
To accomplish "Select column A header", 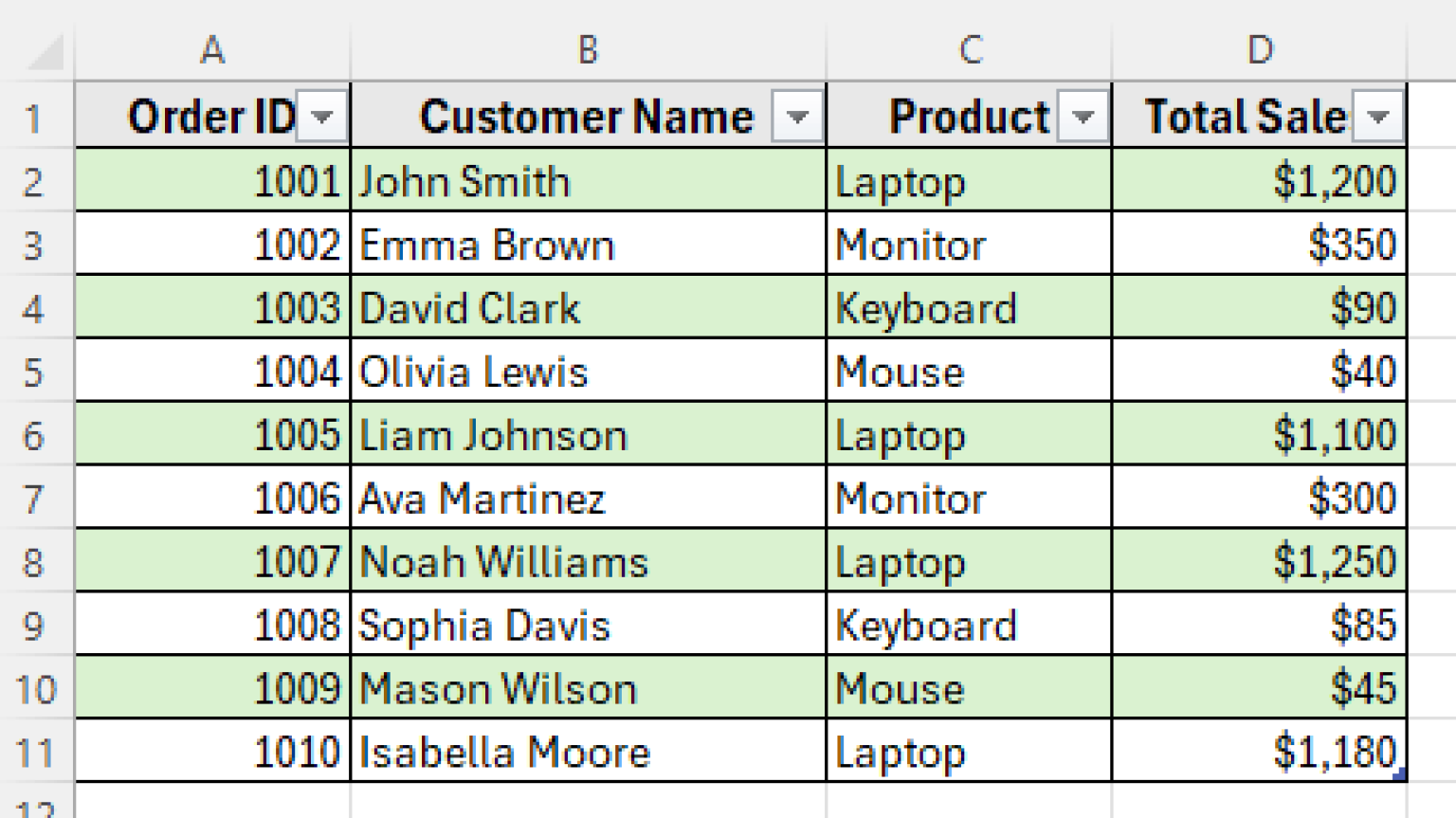I will 210,49.
